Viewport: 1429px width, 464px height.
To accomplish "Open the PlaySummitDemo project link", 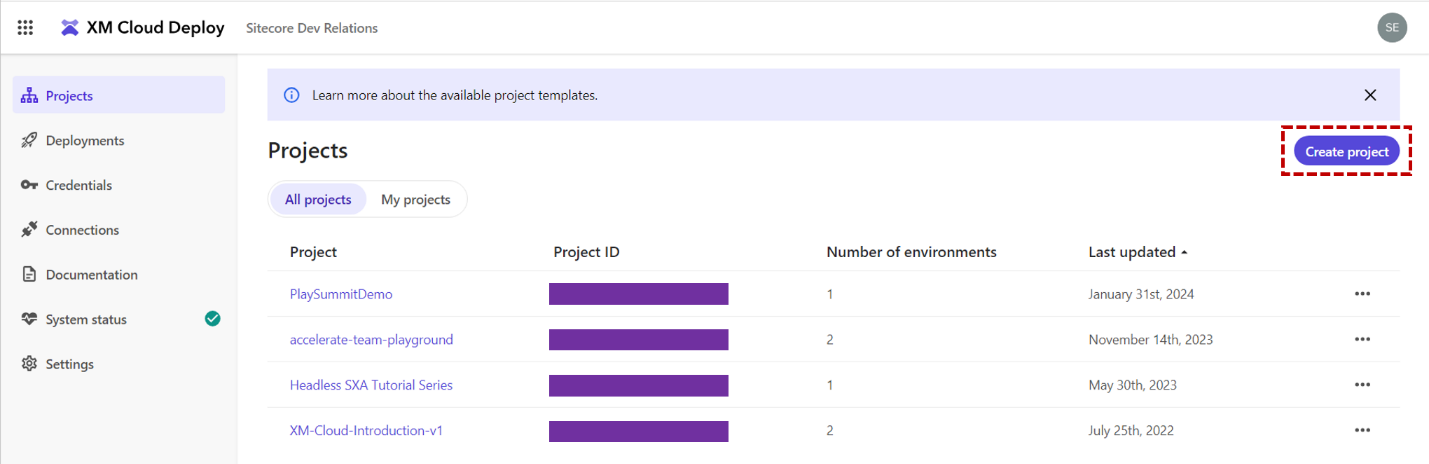I will click(x=341, y=294).
